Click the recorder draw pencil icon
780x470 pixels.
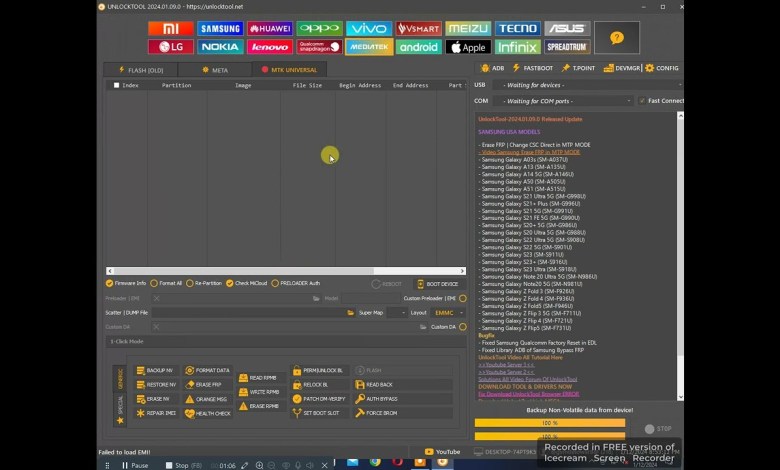(244, 466)
